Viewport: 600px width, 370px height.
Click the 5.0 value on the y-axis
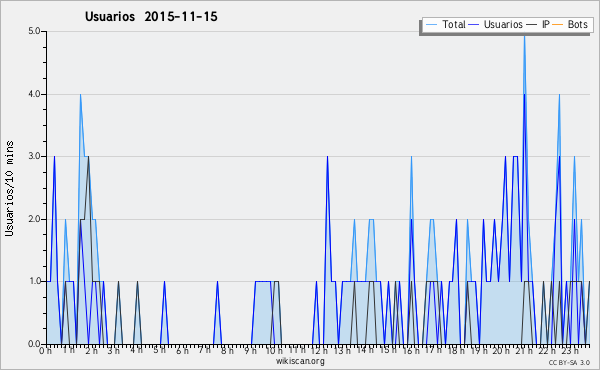pyautogui.click(x=34, y=31)
